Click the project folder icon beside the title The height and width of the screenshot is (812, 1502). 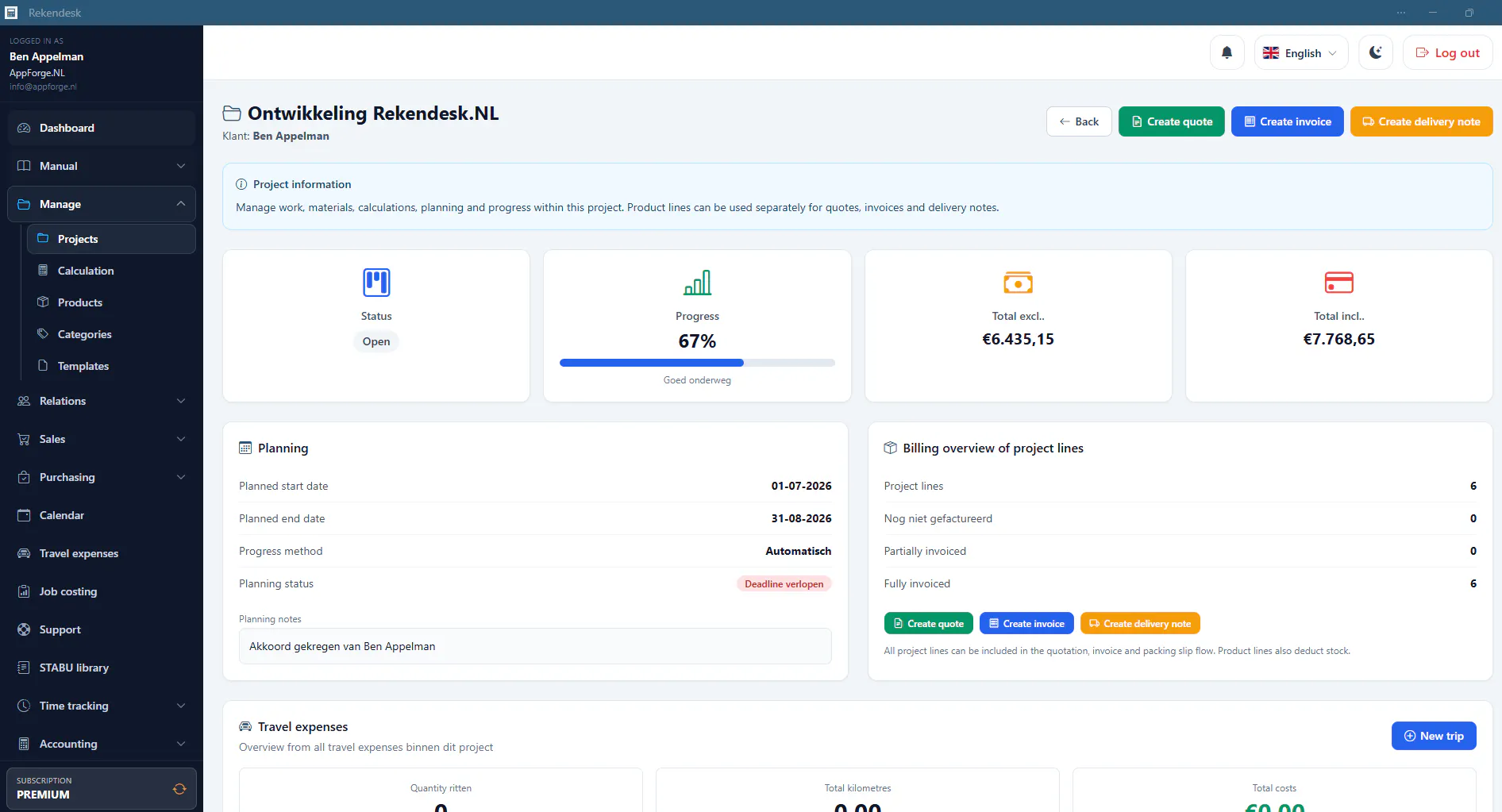(232, 114)
